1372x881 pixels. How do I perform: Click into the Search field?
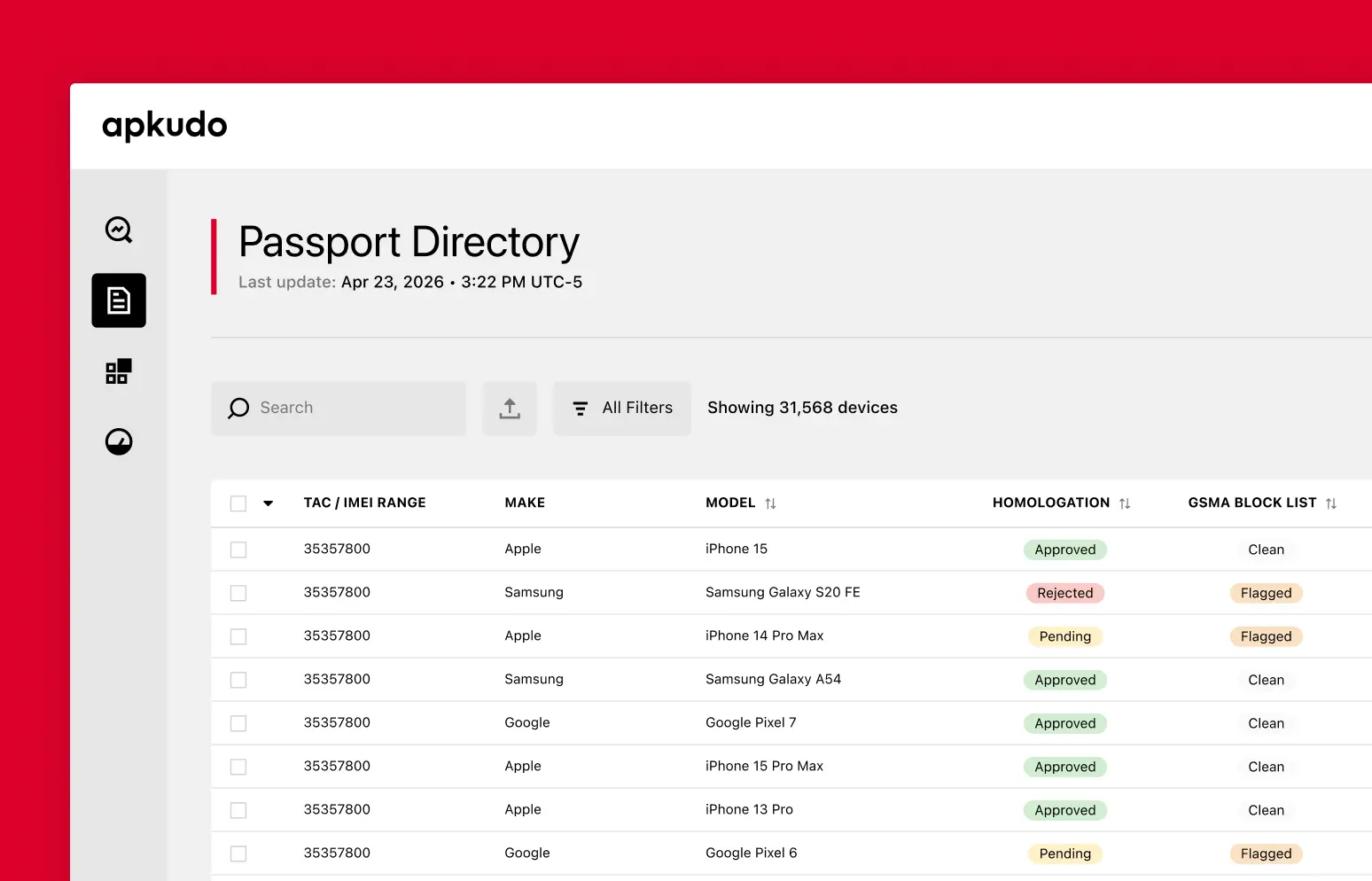point(339,409)
